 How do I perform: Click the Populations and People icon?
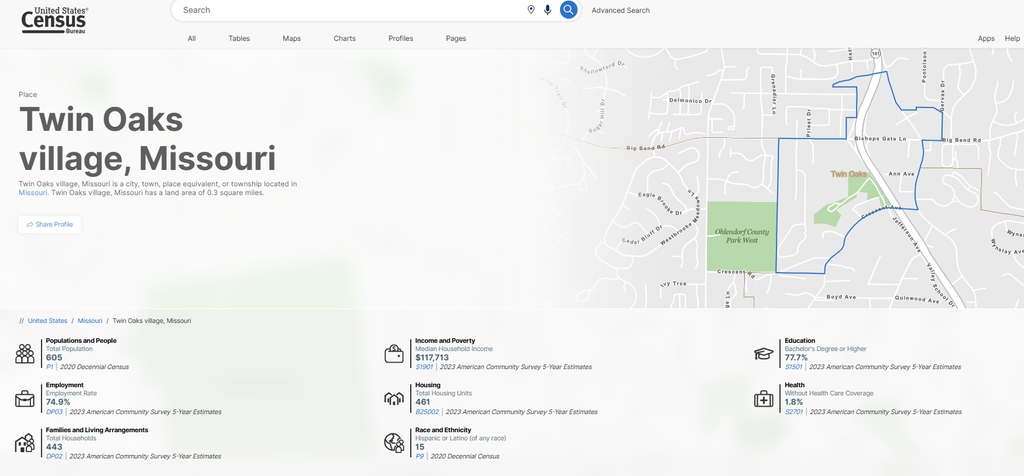(25, 354)
